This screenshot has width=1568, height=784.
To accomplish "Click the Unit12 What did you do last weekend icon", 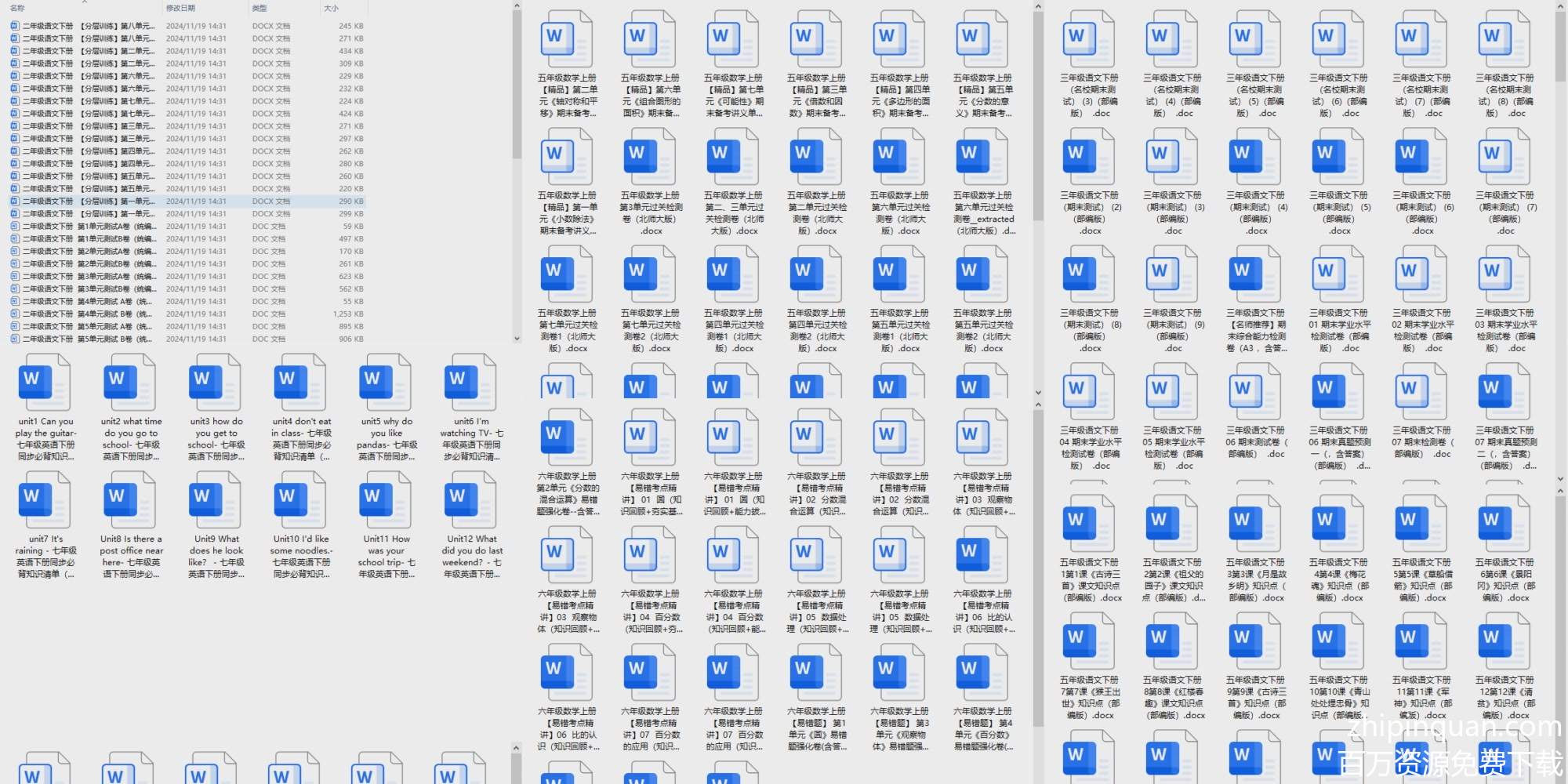I will pos(471,499).
